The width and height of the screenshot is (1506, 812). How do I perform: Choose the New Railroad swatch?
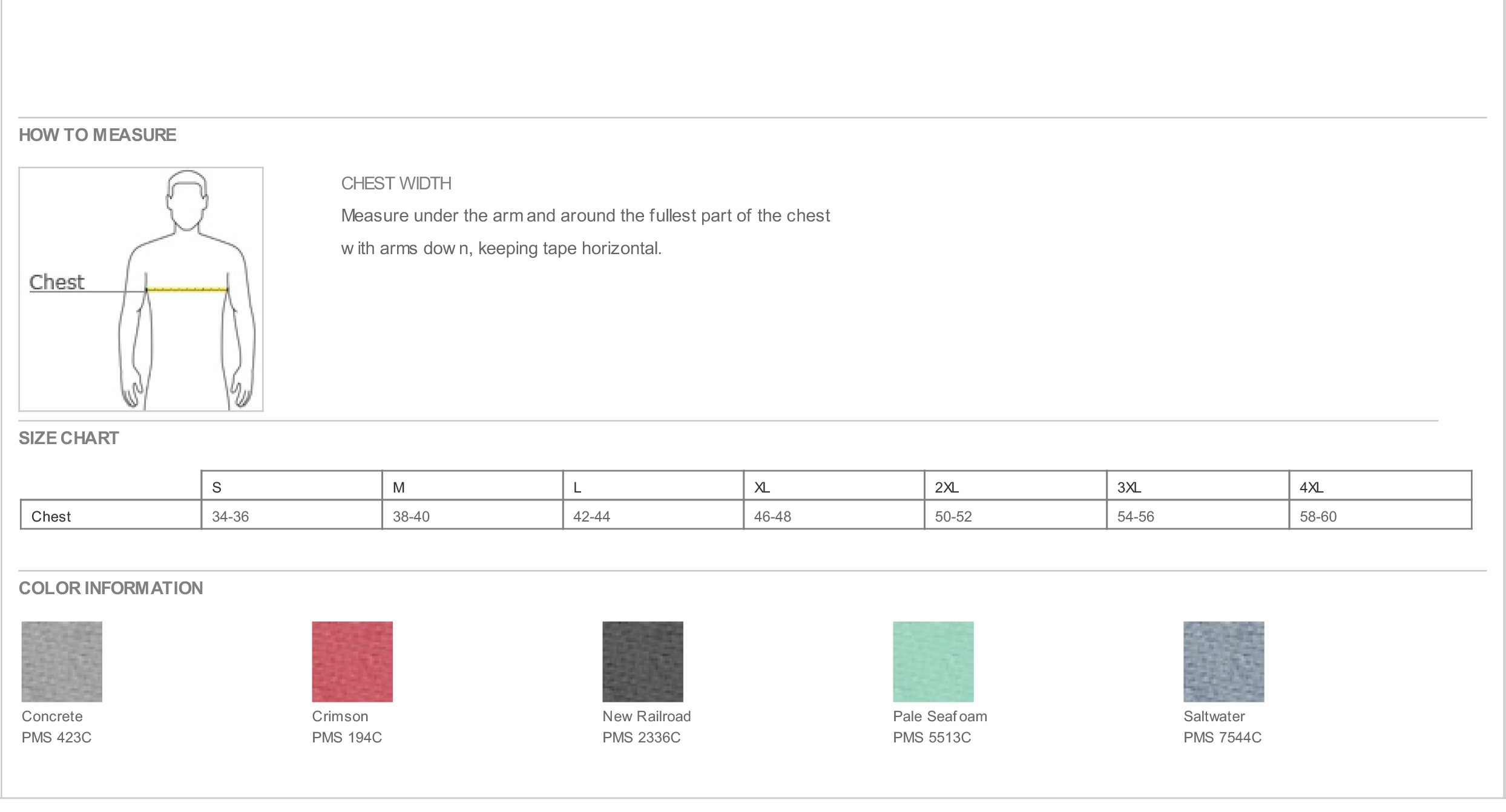(643, 661)
